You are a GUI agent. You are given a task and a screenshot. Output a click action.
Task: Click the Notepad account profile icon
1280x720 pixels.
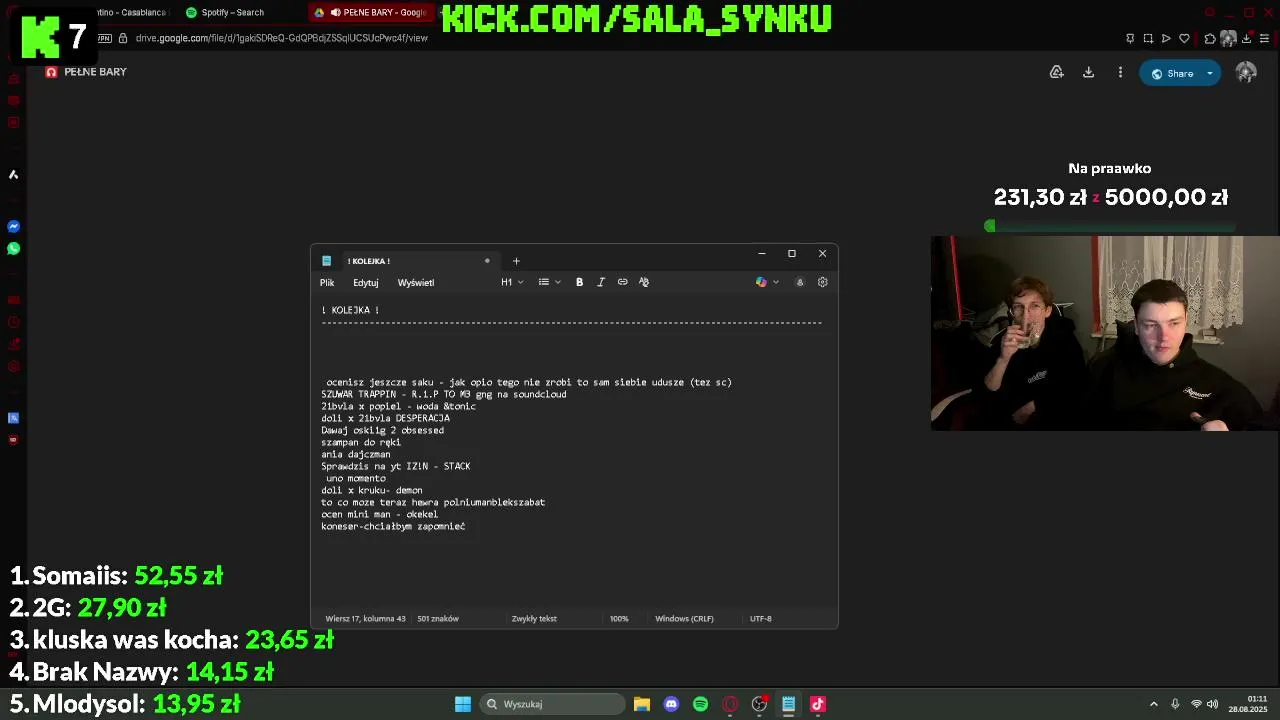(x=800, y=282)
